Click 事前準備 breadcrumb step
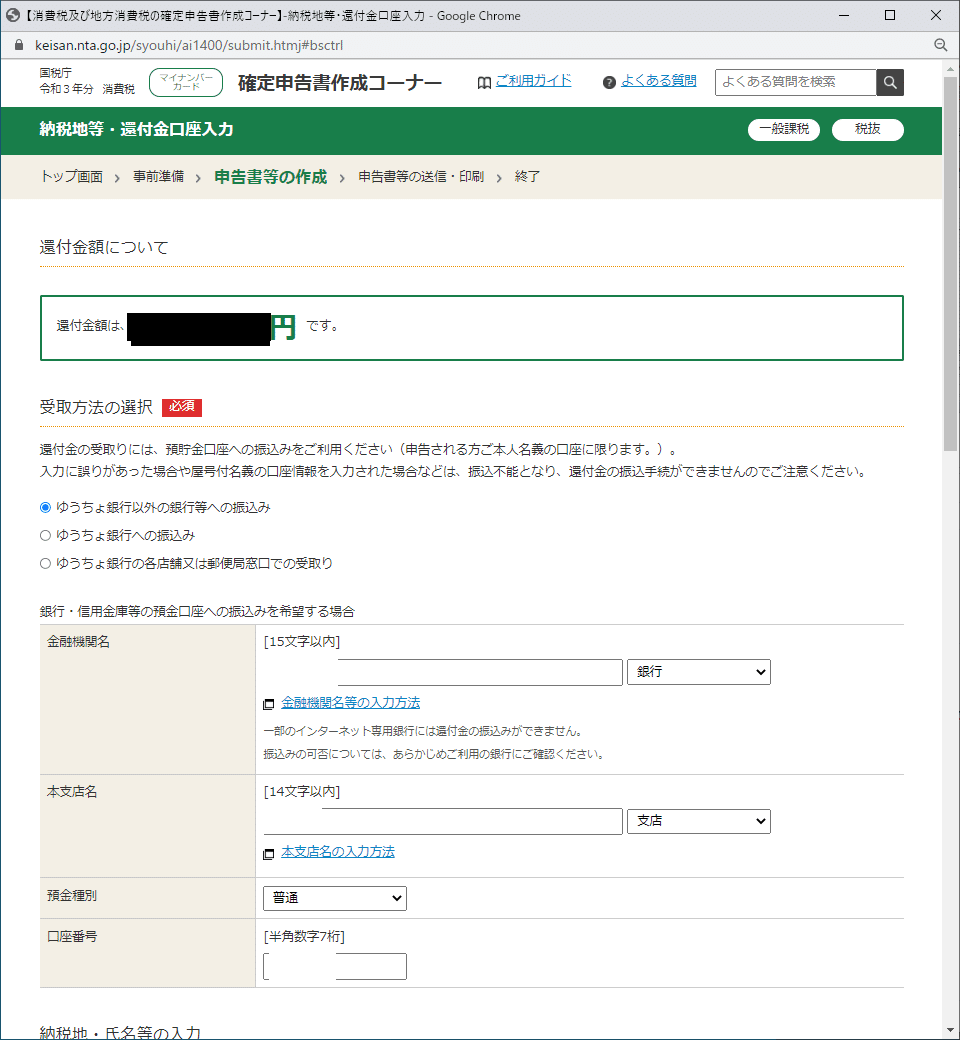 click(159, 176)
